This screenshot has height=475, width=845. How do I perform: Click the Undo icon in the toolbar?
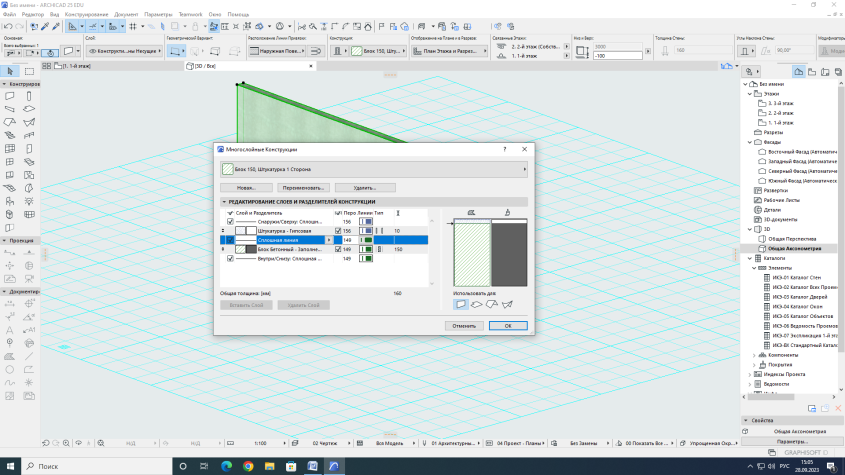(x=8, y=26)
